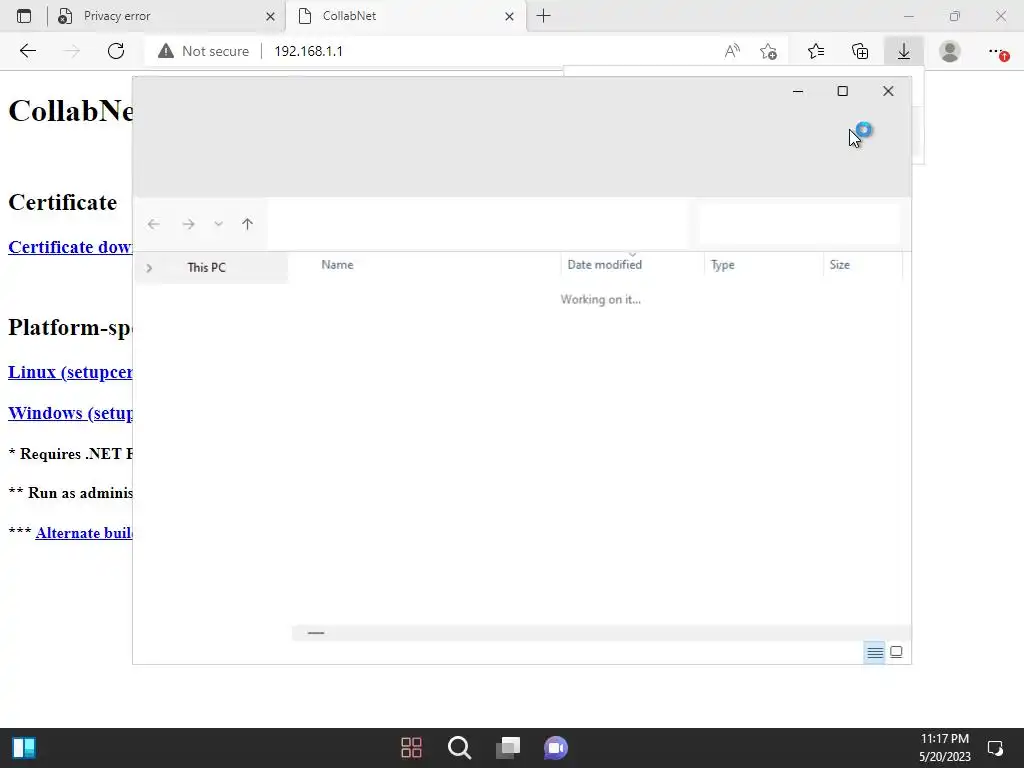Open recent locations dropdown in explorer
1024x768 pixels.
click(219, 224)
